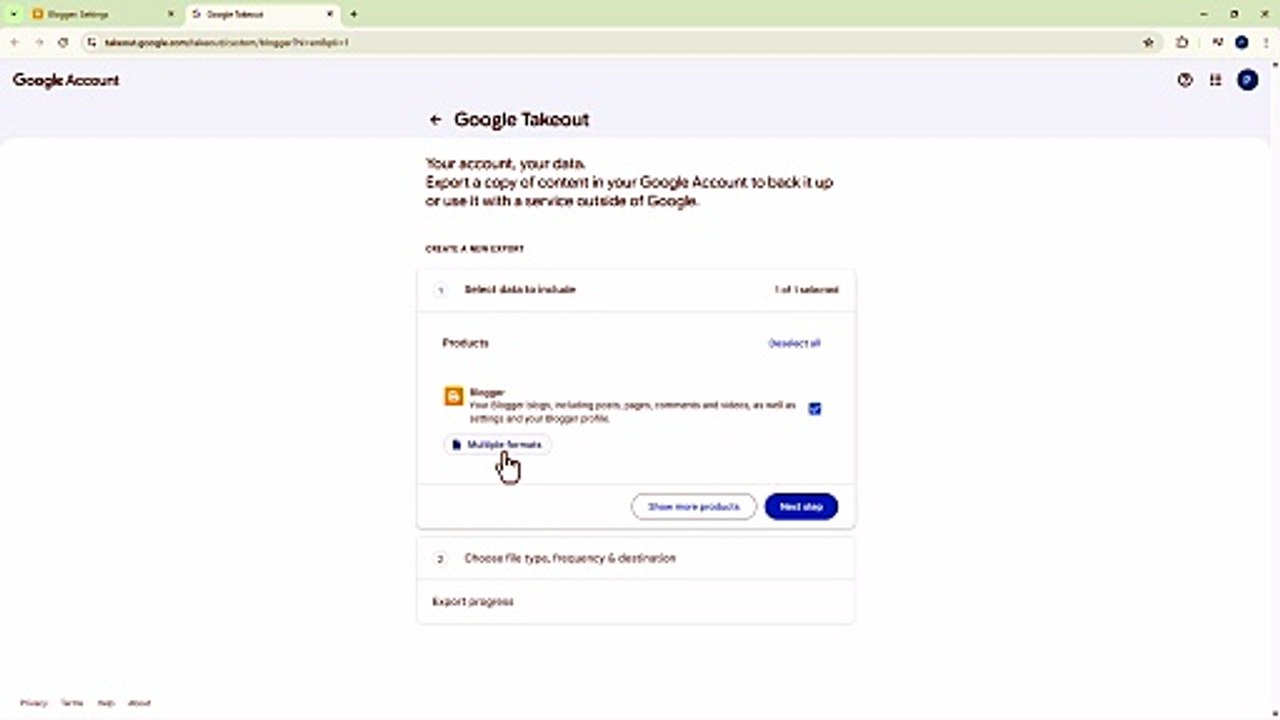Click the '1 of 1 selected' text
Viewport: 1280px width, 720px height.
(806, 290)
